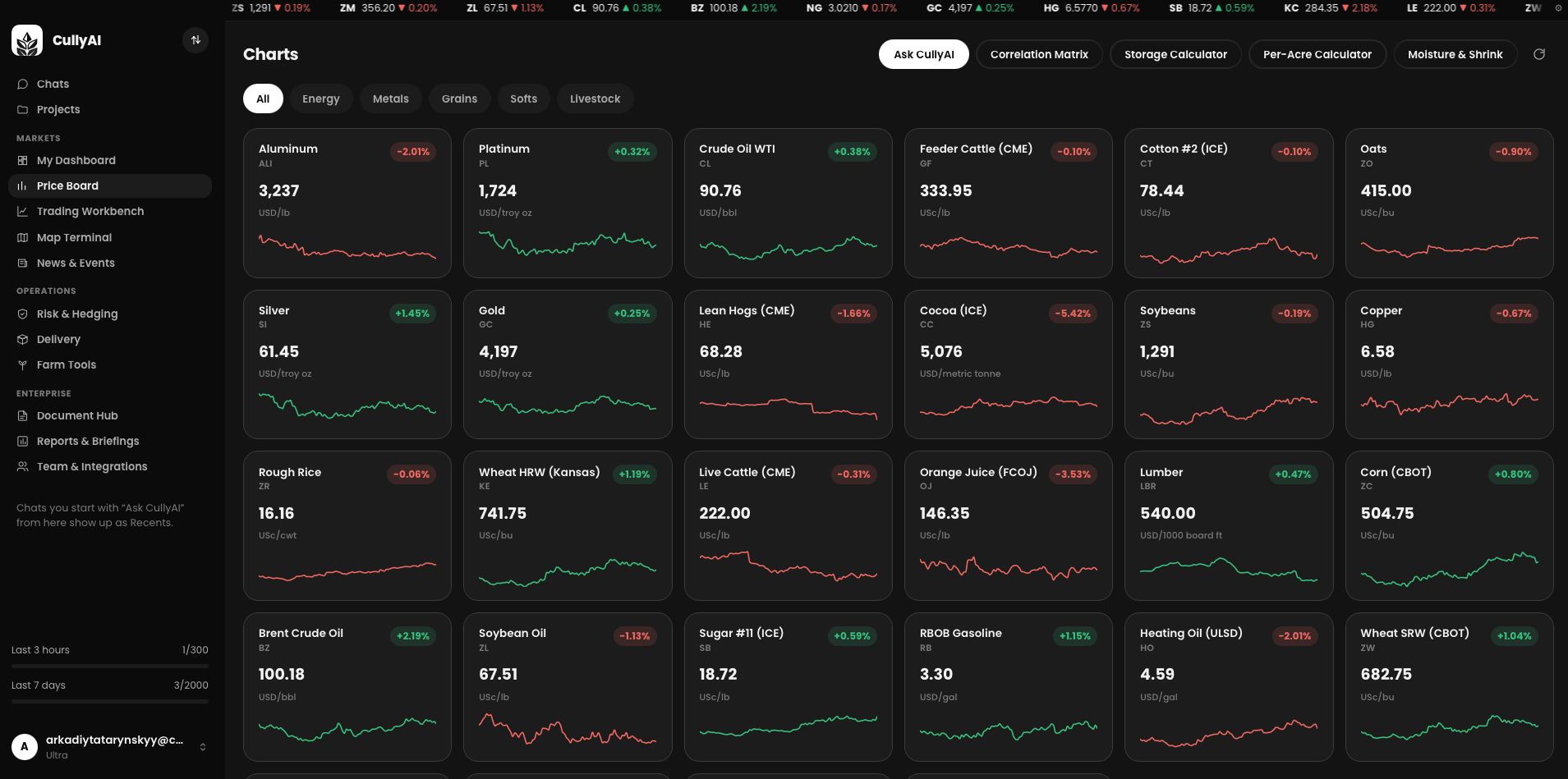Open the Document Hub icon

(23, 415)
